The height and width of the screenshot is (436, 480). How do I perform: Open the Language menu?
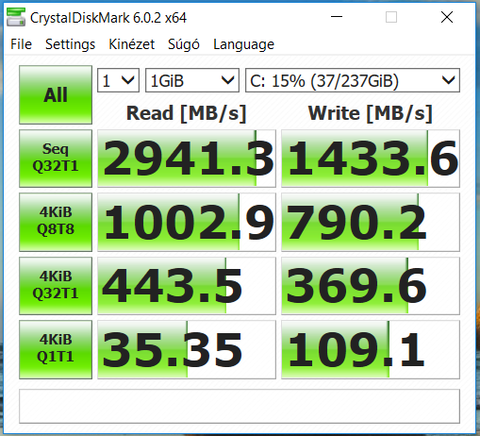click(x=244, y=44)
